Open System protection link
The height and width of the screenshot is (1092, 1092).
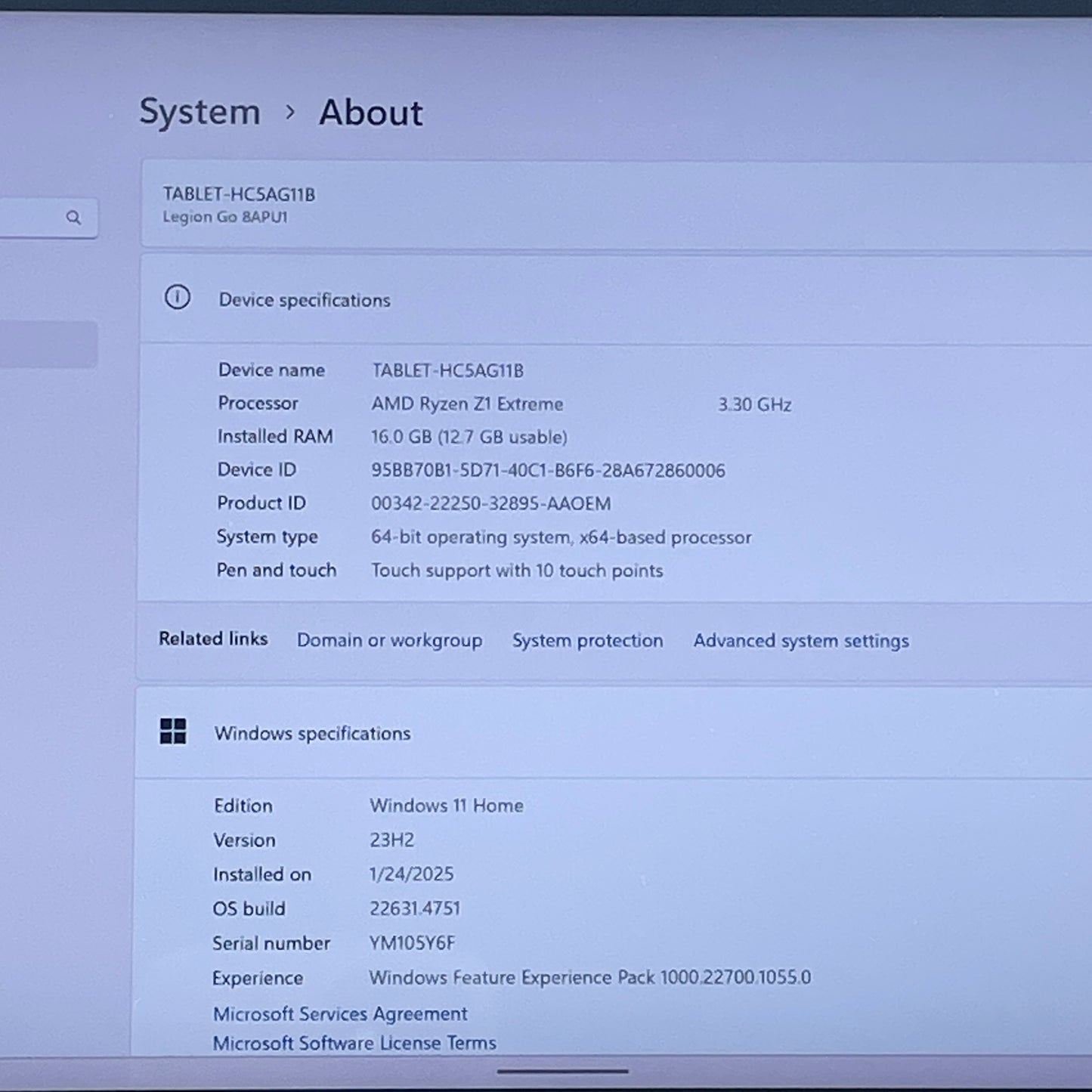point(588,641)
